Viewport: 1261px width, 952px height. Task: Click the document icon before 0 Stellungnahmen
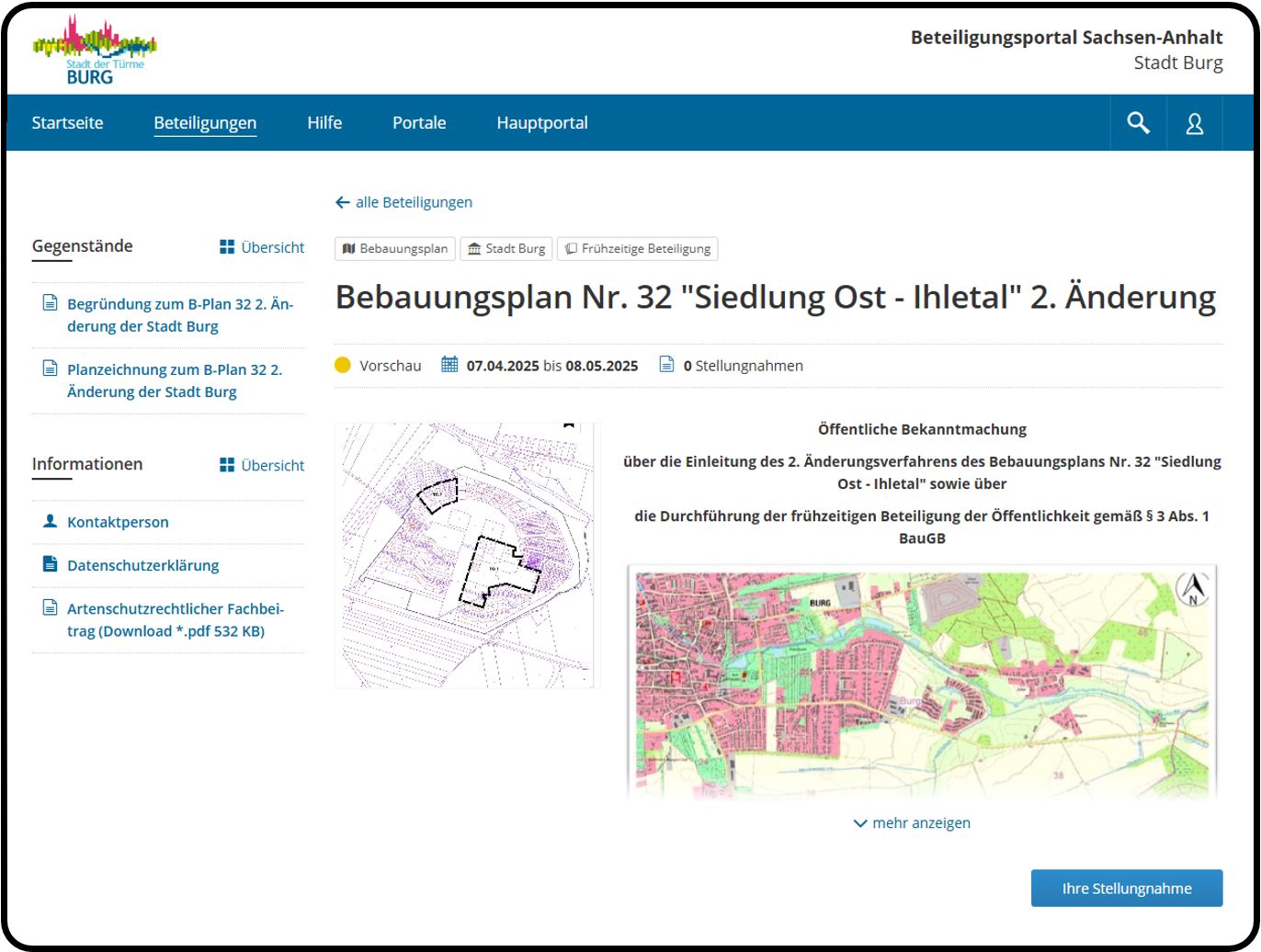point(667,365)
